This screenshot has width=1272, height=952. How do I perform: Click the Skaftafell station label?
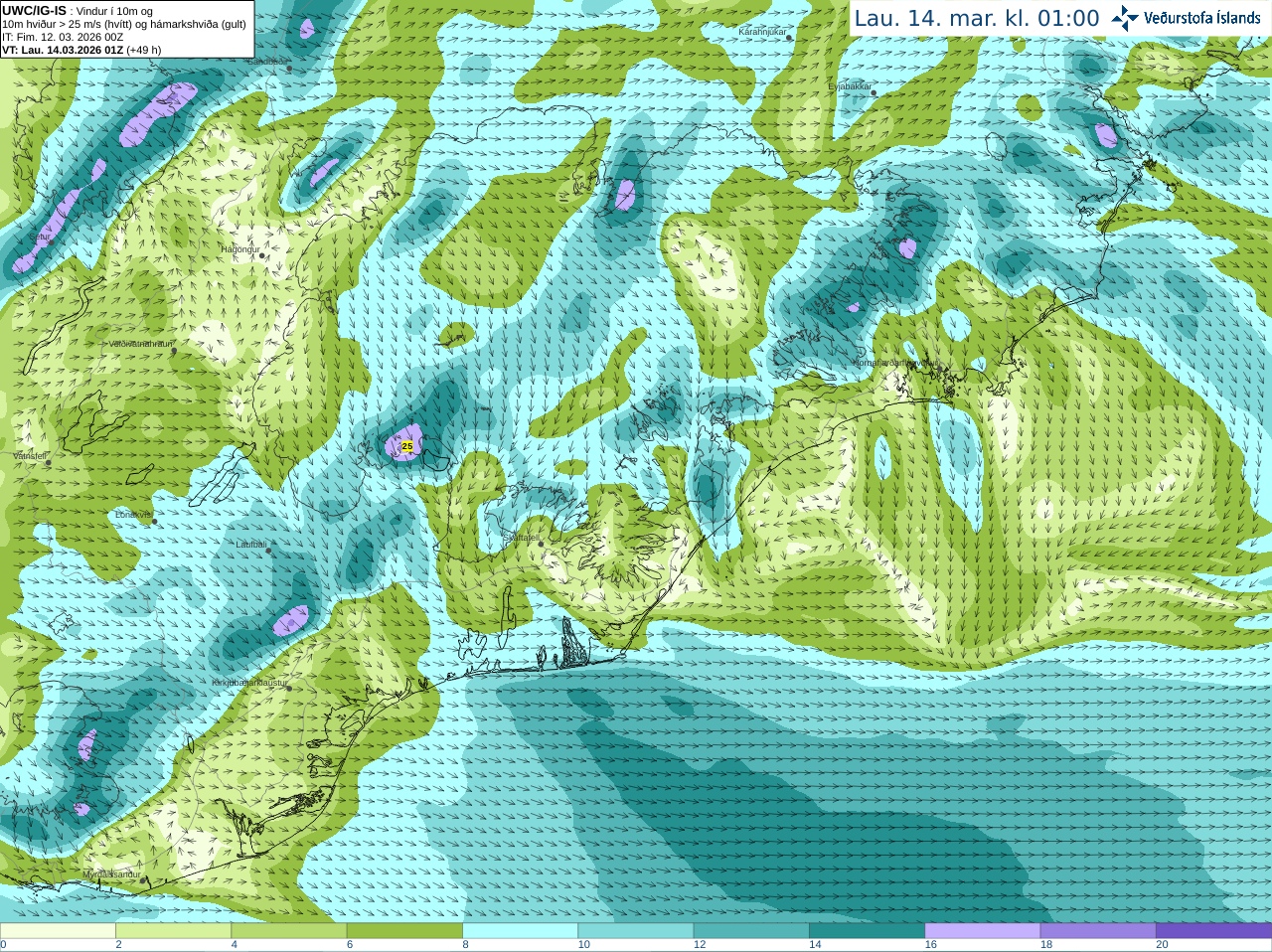tap(522, 538)
